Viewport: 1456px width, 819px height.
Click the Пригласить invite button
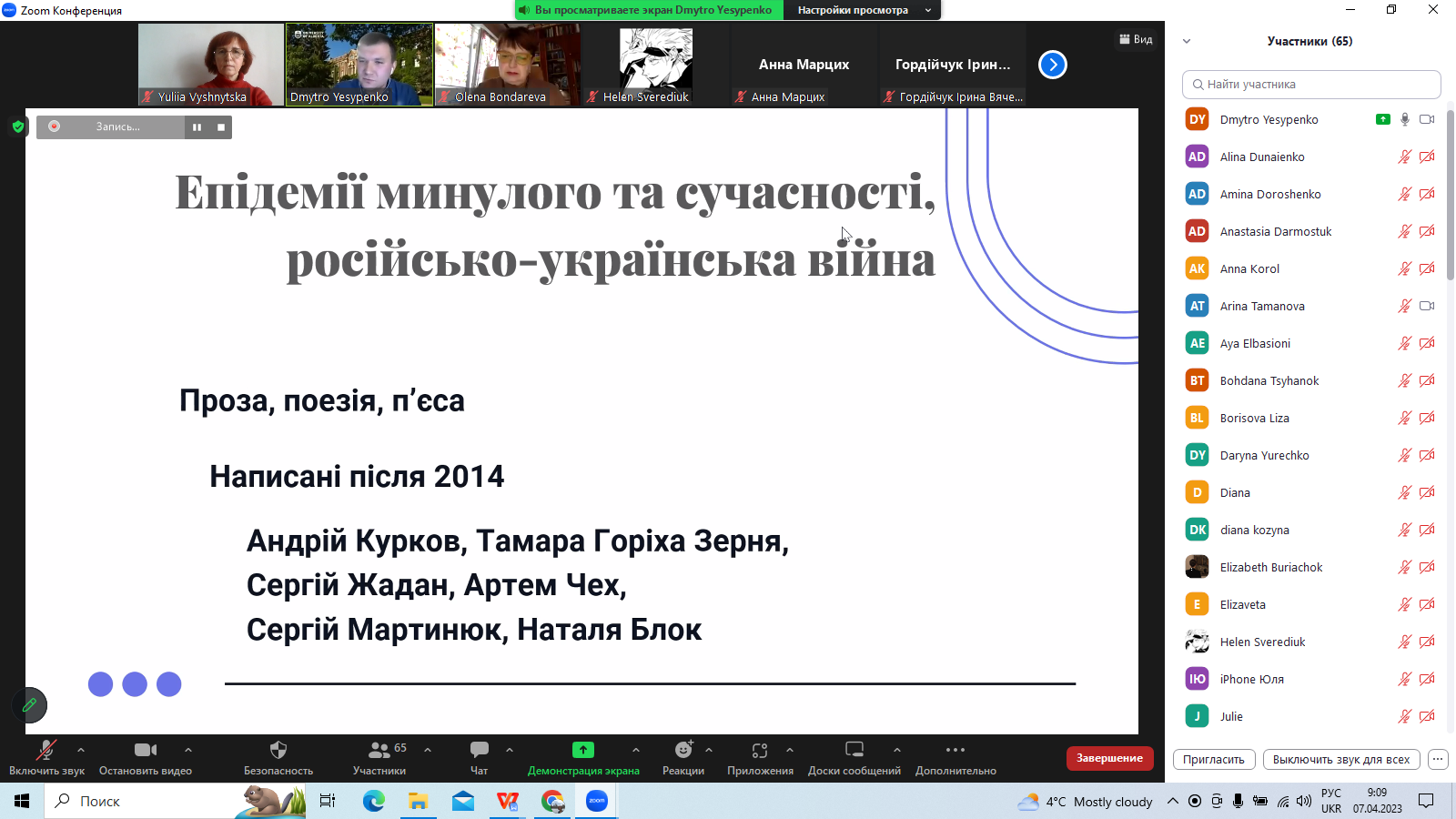tap(1214, 759)
